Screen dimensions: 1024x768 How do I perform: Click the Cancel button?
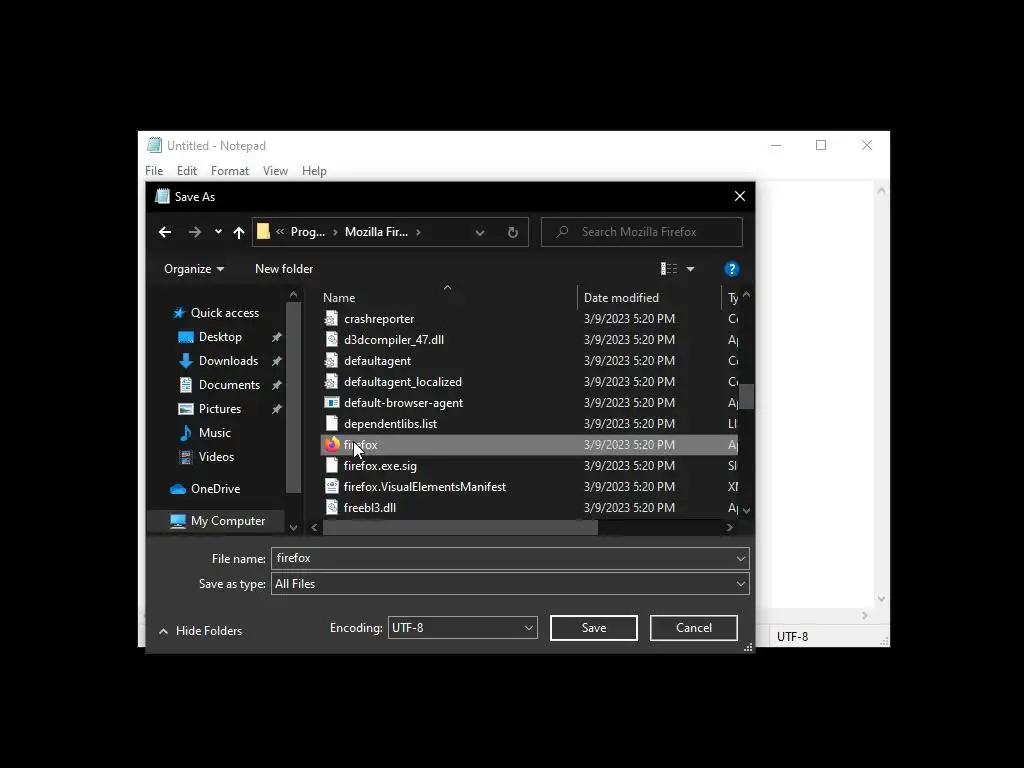(x=694, y=628)
